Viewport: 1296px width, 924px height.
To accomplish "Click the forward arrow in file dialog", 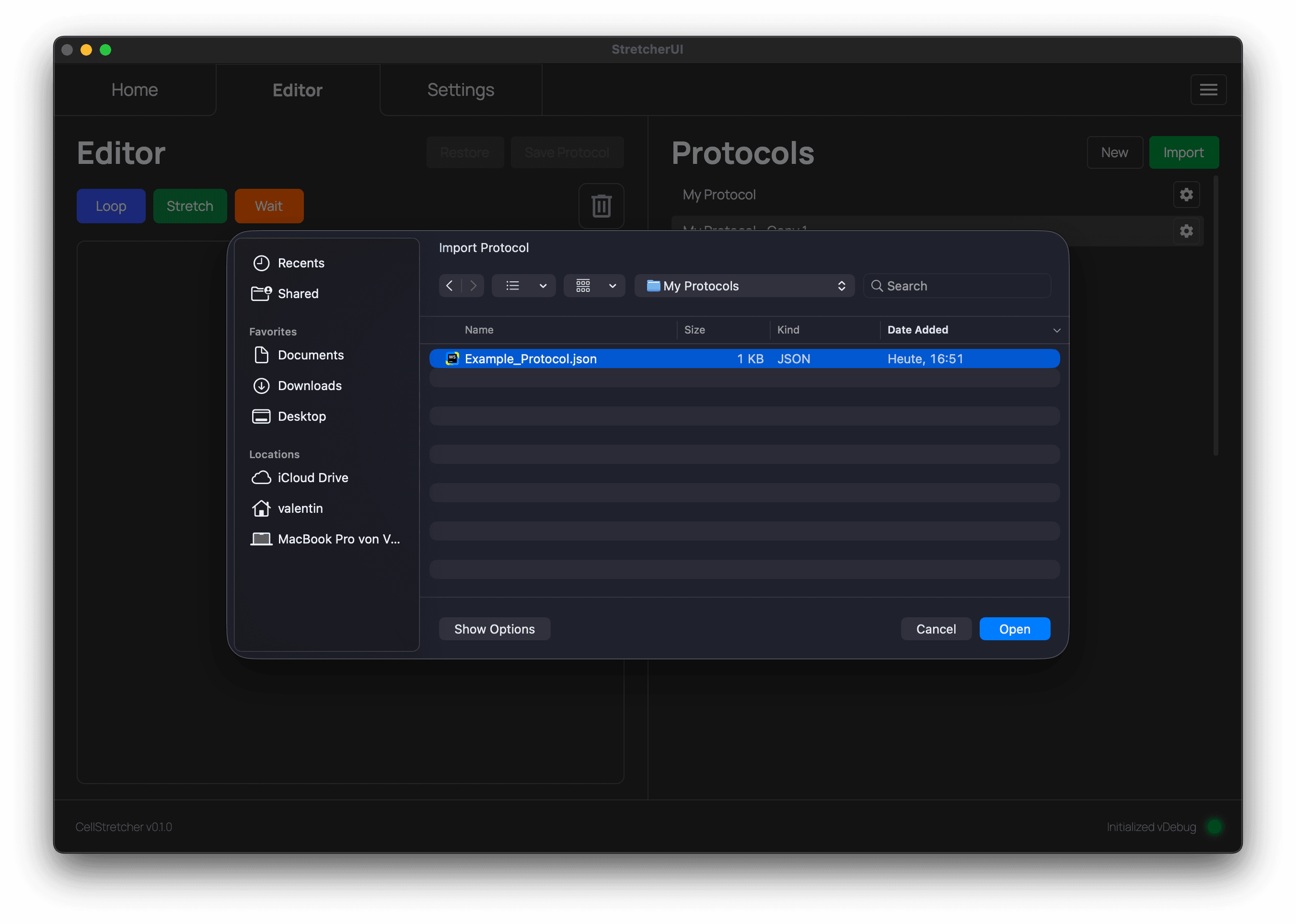I will (473, 286).
